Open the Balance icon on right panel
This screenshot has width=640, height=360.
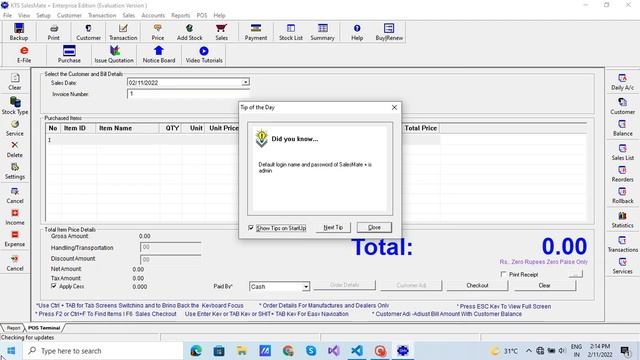(x=622, y=128)
